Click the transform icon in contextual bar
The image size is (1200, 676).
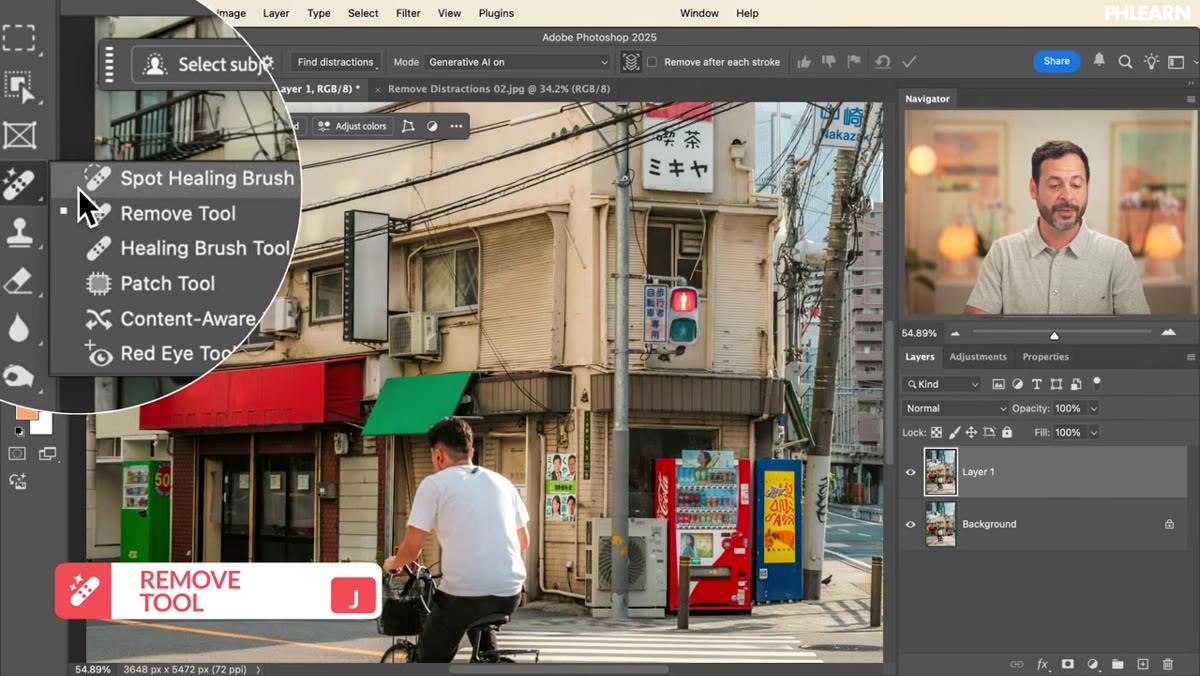point(408,126)
